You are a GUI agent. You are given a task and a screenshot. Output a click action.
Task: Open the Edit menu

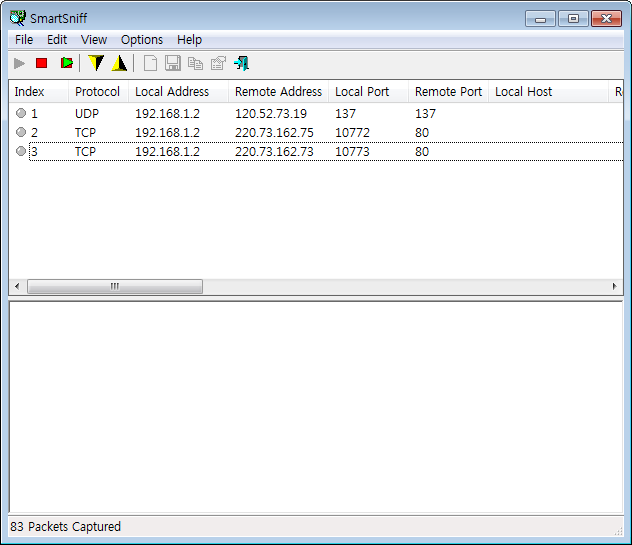pyautogui.click(x=57, y=40)
